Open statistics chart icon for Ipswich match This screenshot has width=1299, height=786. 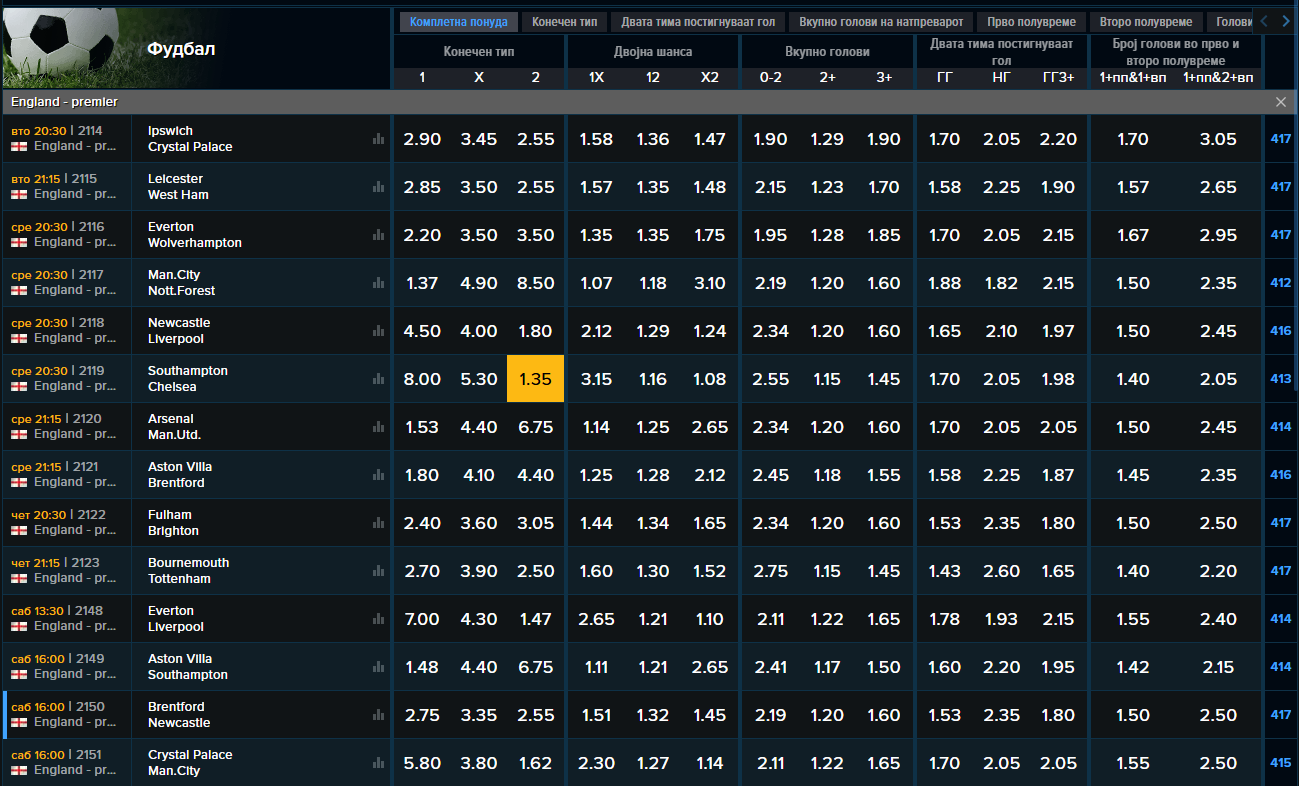[378, 139]
